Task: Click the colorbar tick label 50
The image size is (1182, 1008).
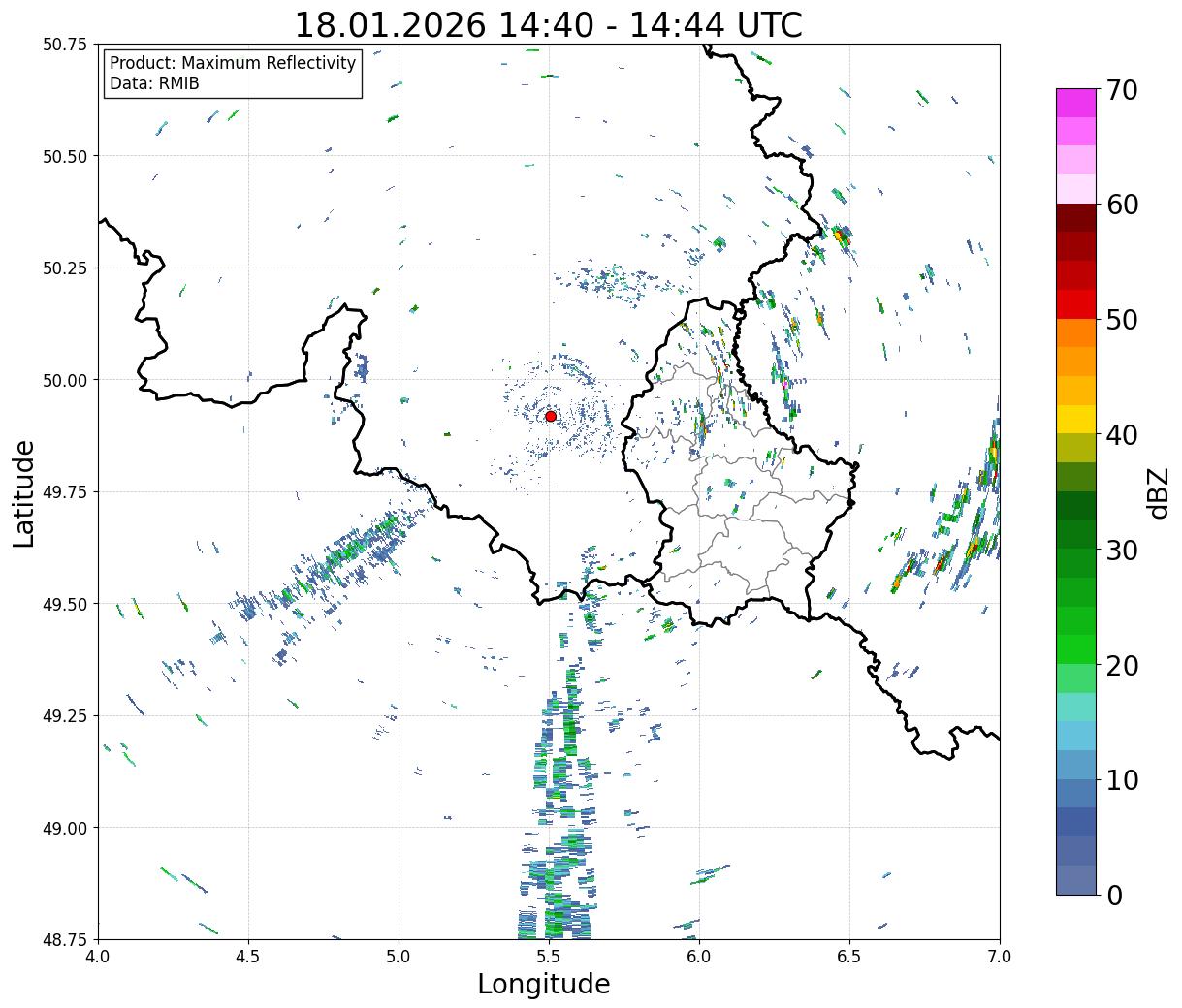Action: coord(1122,320)
